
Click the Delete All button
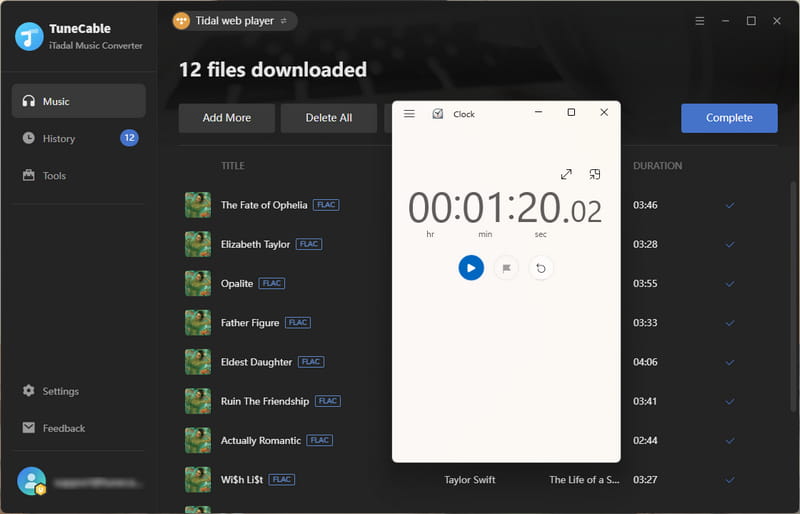(x=329, y=118)
